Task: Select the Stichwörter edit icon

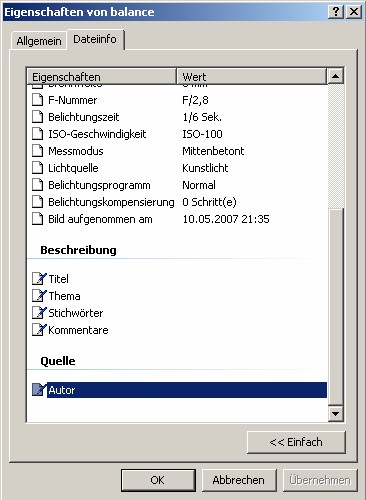Action: click(x=39, y=313)
